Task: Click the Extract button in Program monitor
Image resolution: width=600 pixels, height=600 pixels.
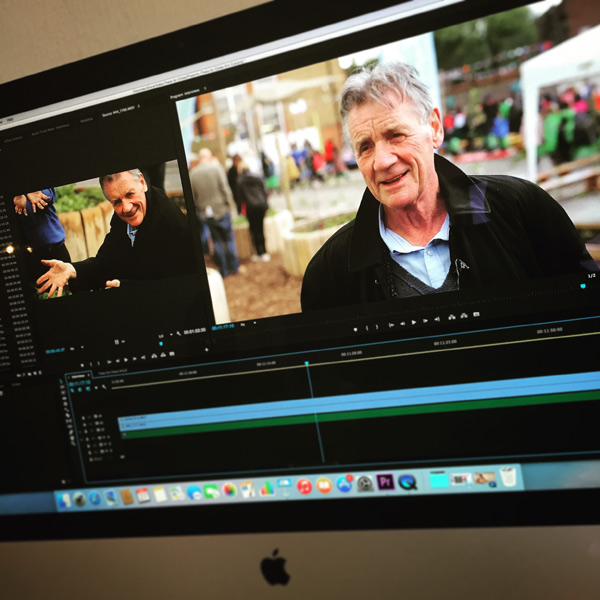Action: point(464,316)
